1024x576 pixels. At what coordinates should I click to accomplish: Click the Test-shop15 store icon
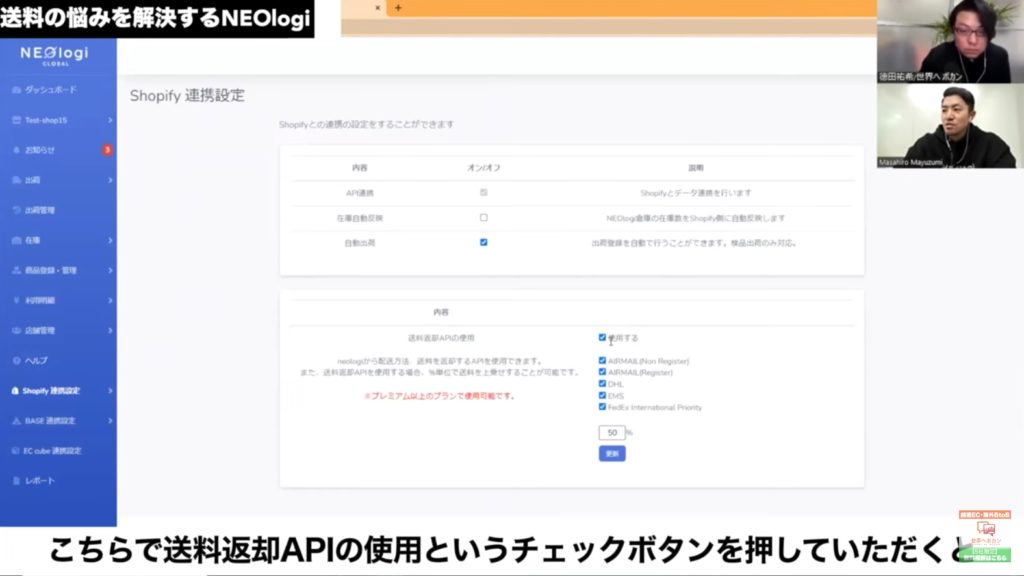click(16, 120)
